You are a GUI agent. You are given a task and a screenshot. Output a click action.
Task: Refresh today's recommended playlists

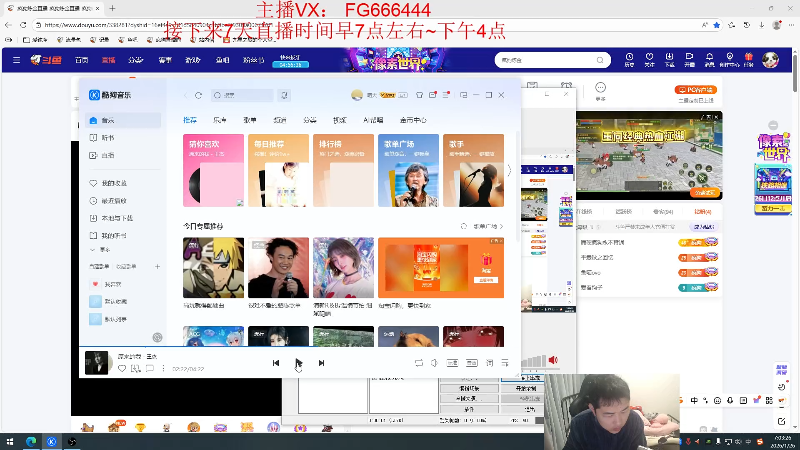click(x=464, y=226)
